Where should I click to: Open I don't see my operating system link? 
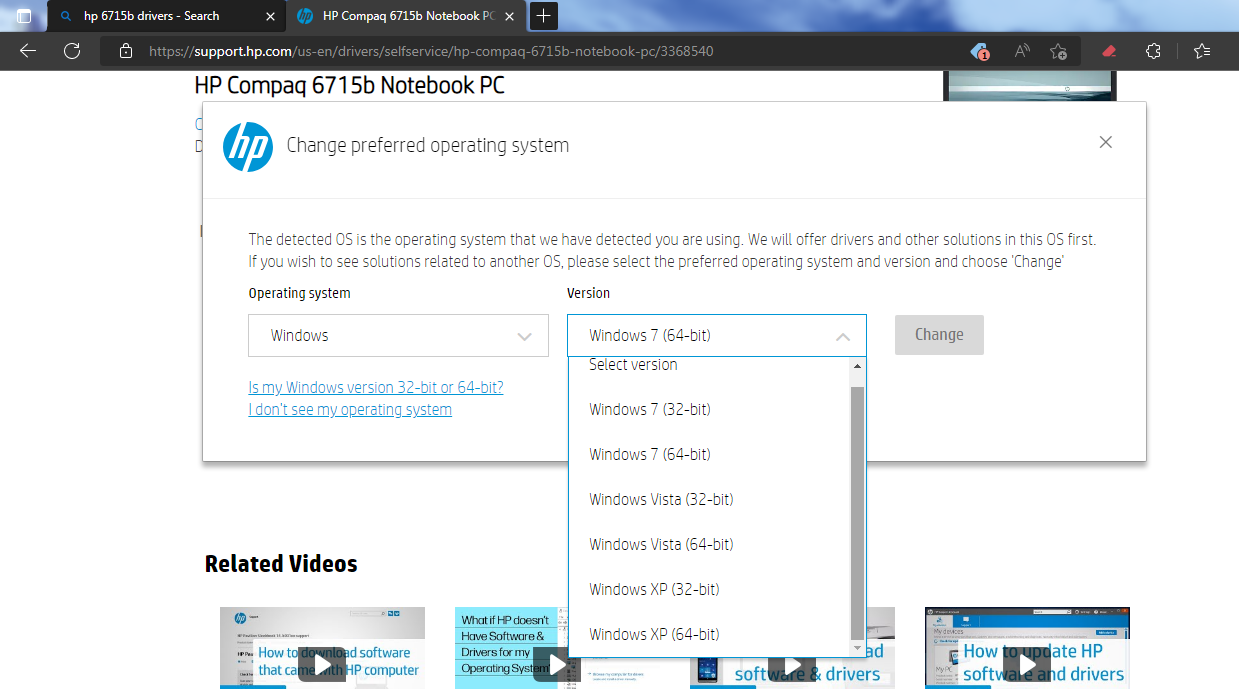[x=350, y=409]
